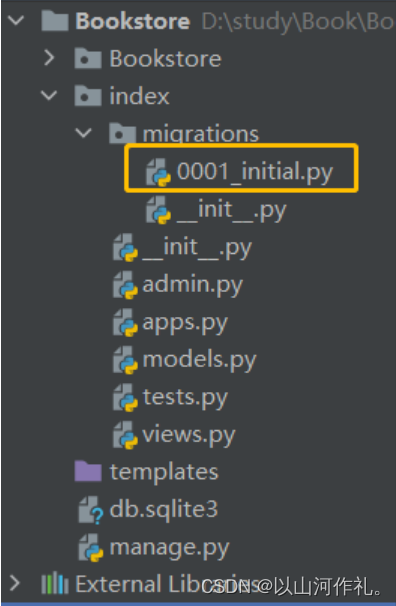Select views.py in the index folder

[189, 435]
